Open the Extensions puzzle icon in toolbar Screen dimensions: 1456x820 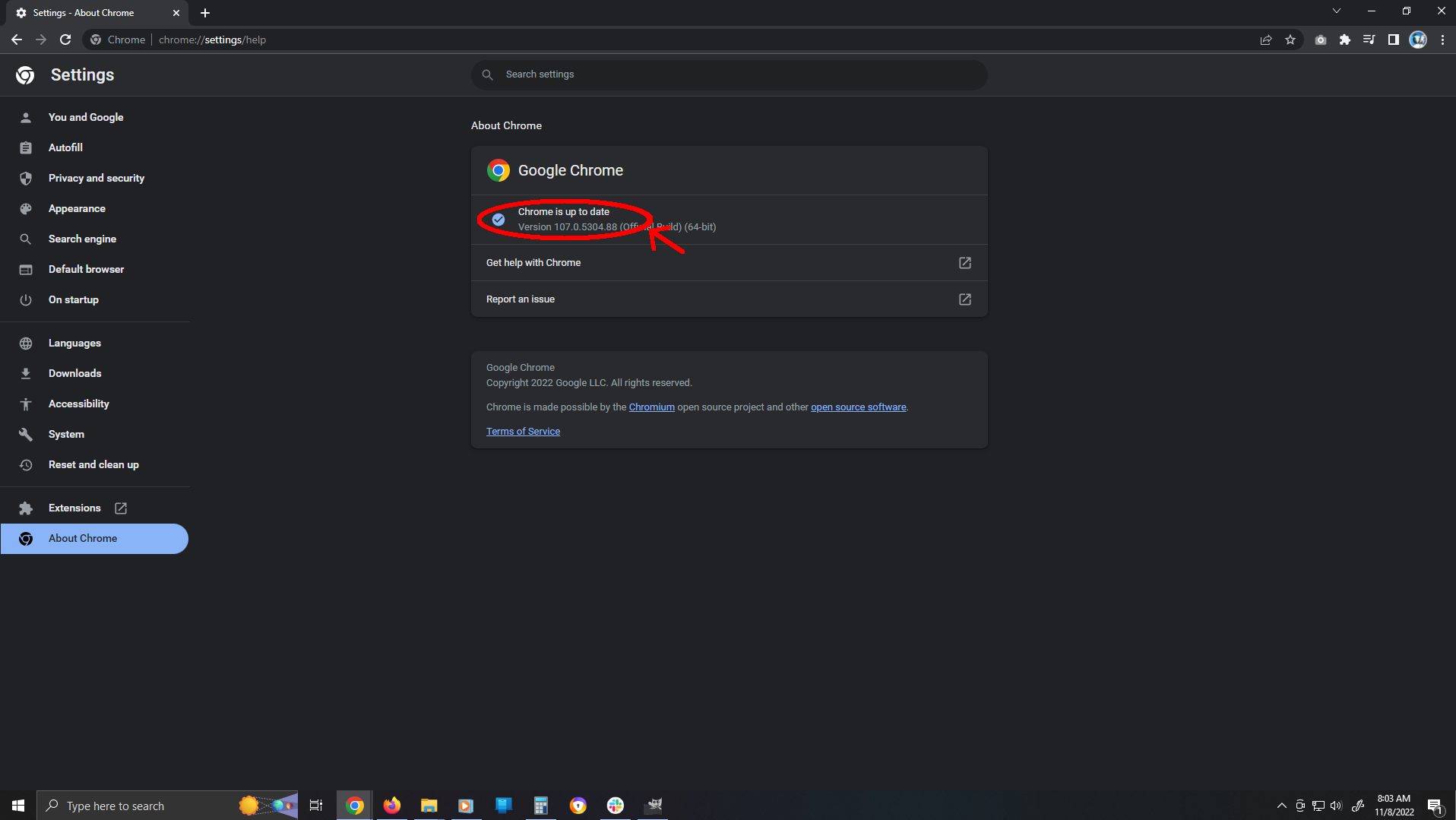[x=1345, y=40]
